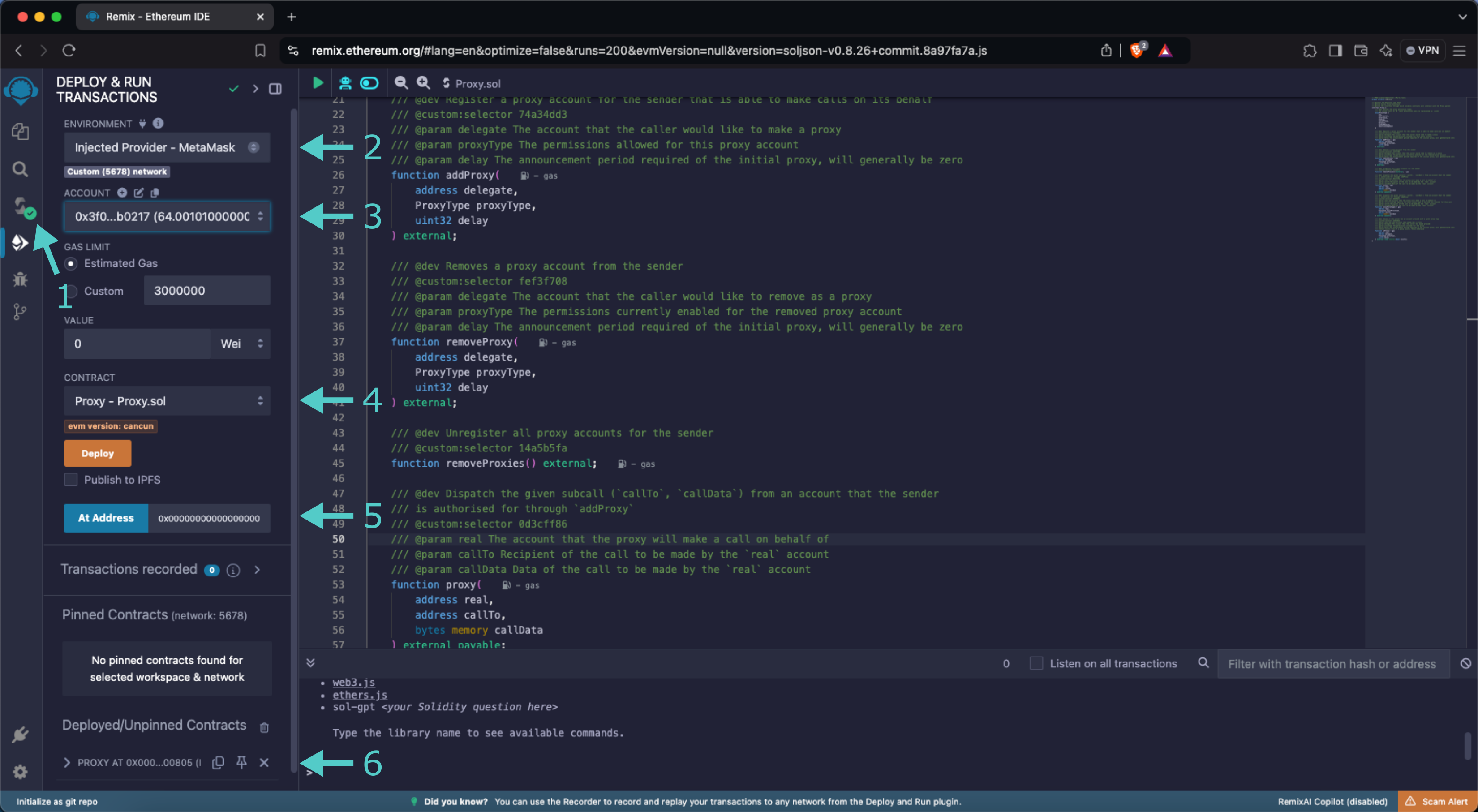This screenshot has width=1478, height=812.
Task: Open the Brave Shields icon
Action: pyautogui.click(x=1138, y=50)
